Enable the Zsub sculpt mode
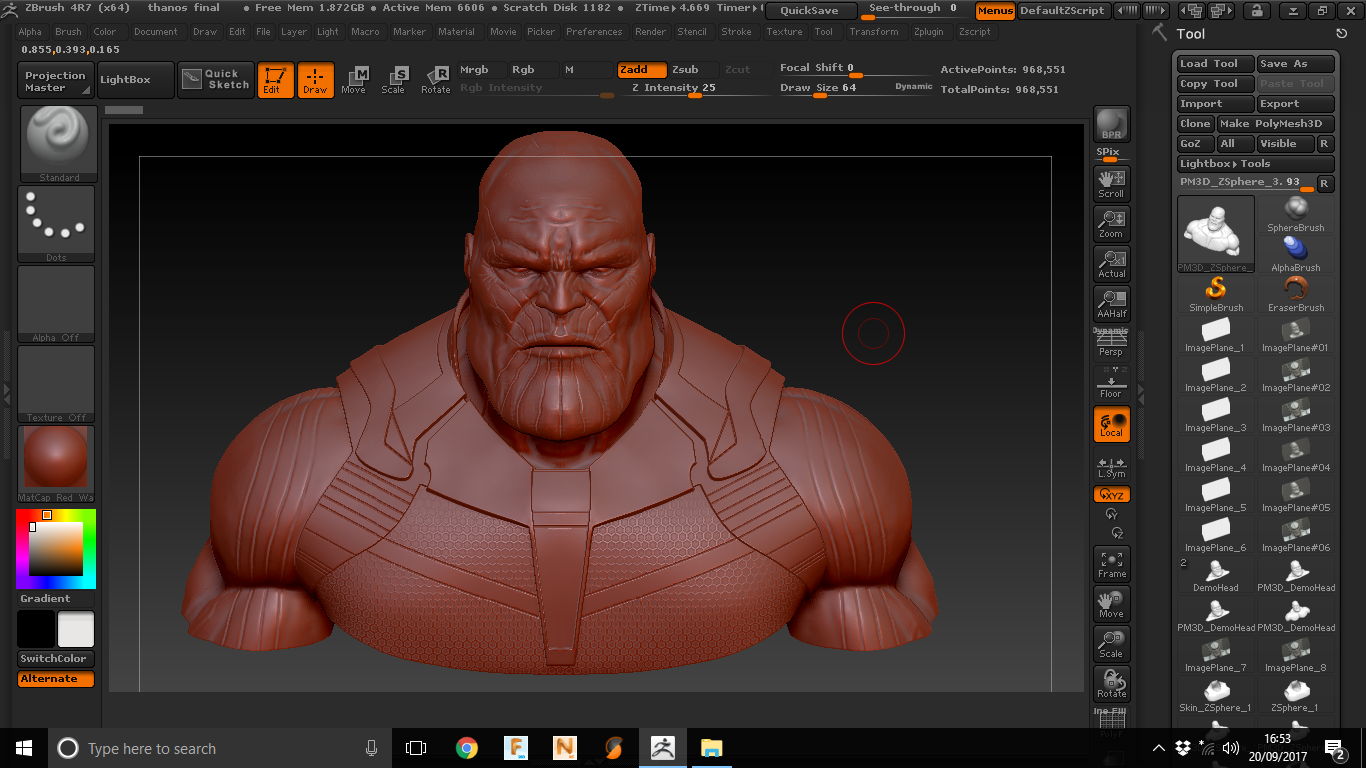 tap(692, 70)
